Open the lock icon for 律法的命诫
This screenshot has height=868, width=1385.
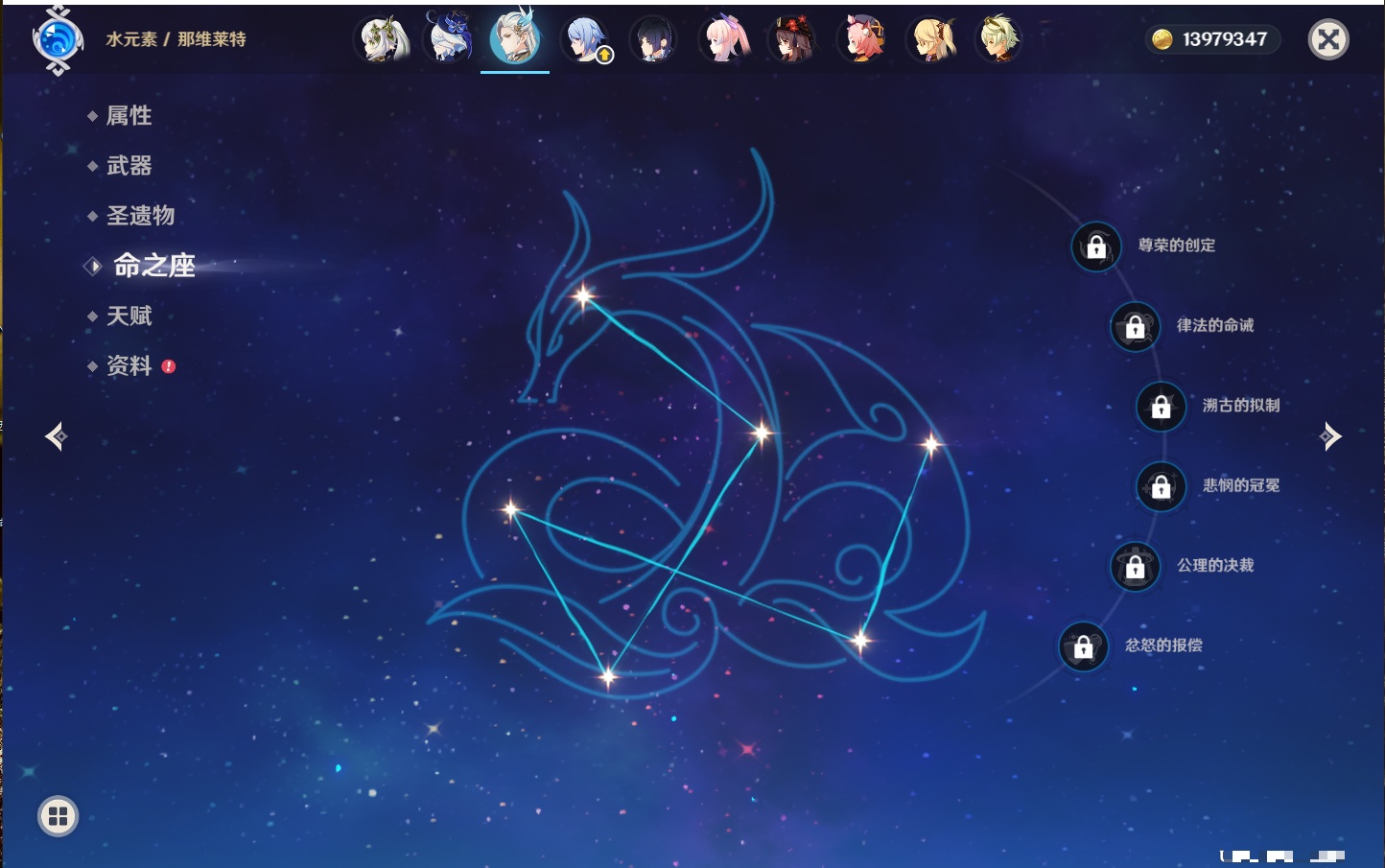click(x=1136, y=326)
